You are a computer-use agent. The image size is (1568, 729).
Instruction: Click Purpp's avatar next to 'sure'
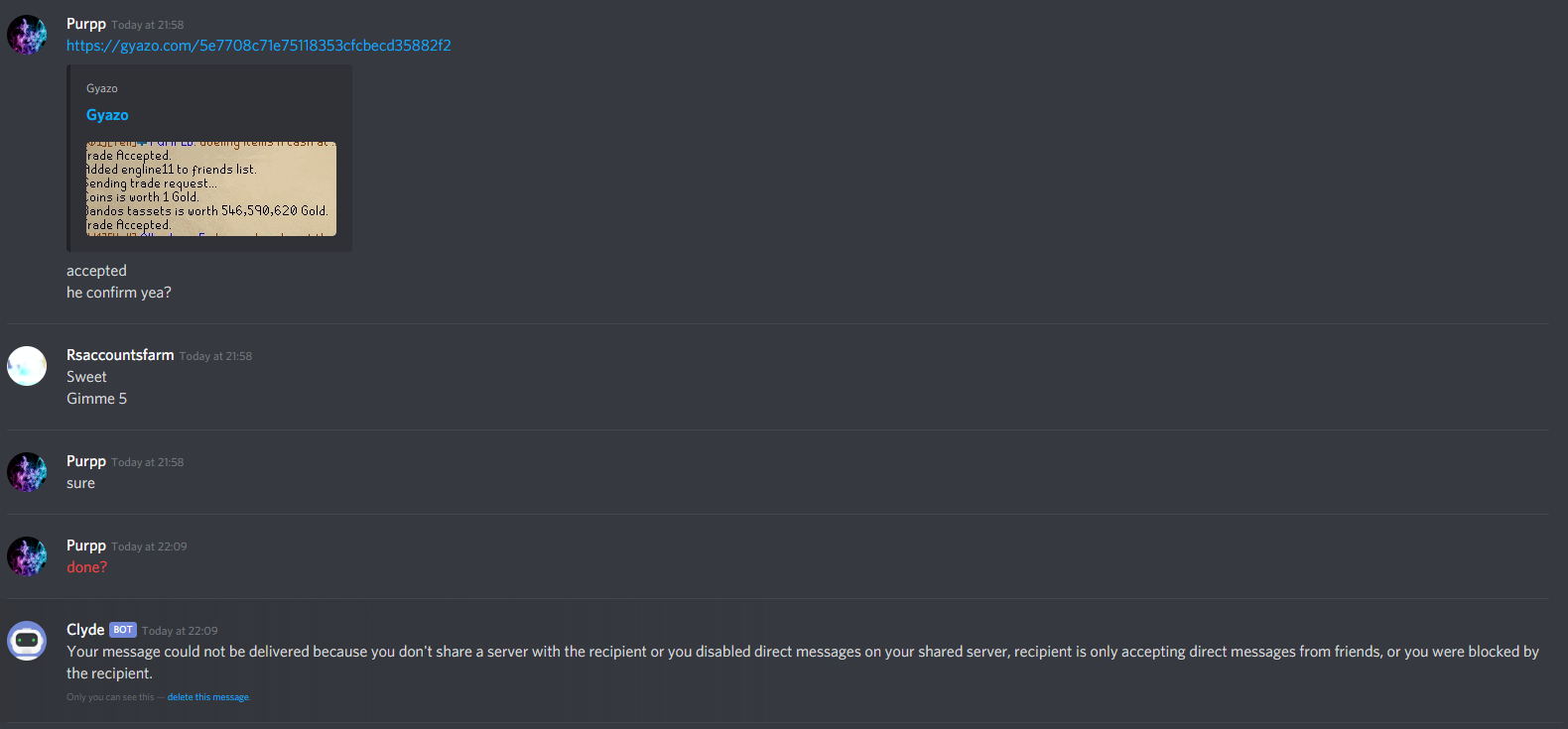point(27,472)
